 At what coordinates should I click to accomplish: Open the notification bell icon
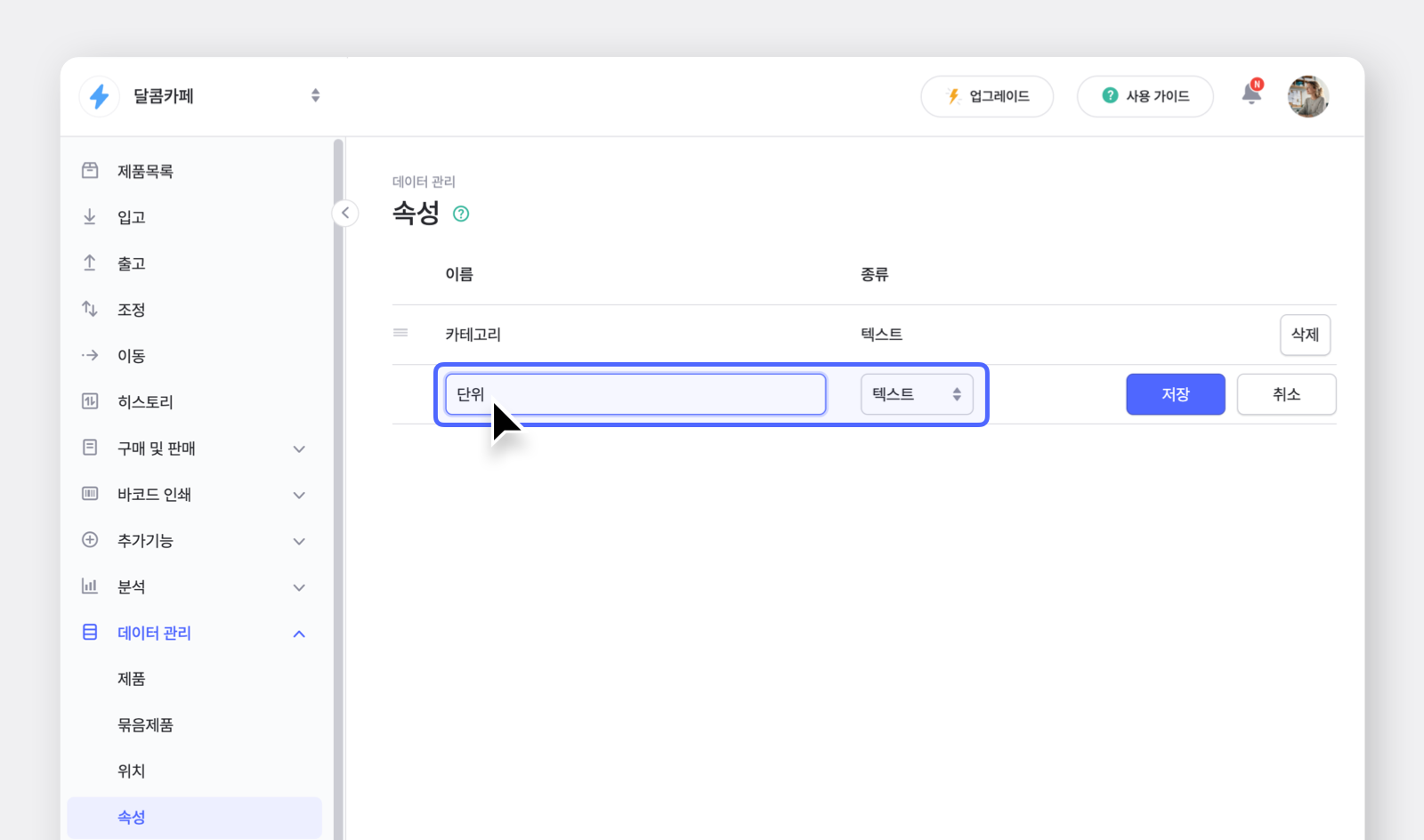click(x=1251, y=93)
